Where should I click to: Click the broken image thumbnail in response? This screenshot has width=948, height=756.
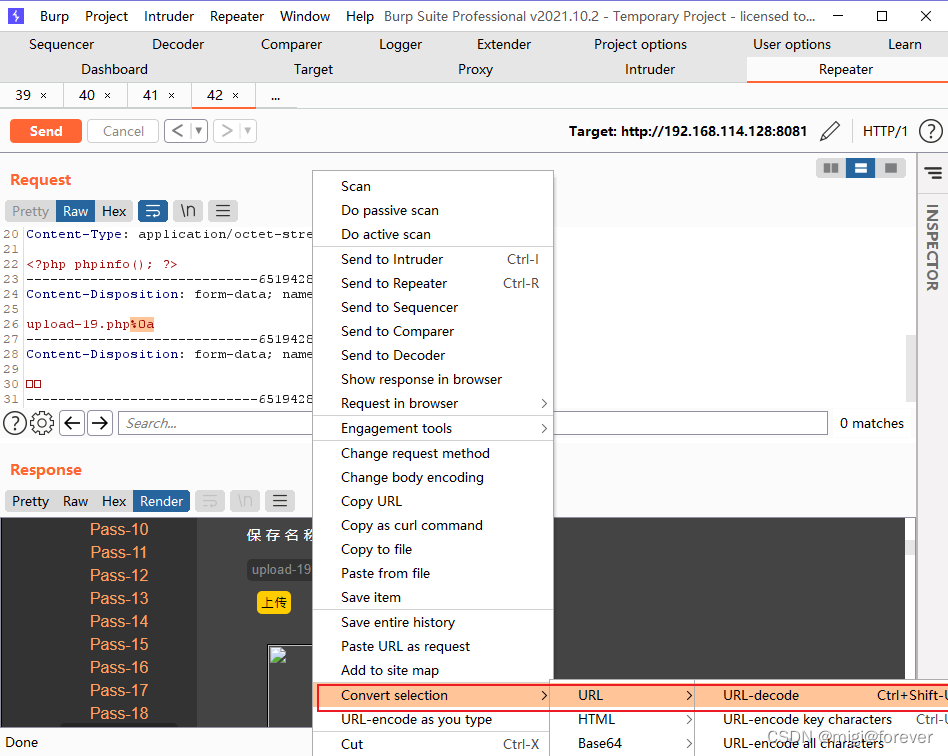pos(278,656)
